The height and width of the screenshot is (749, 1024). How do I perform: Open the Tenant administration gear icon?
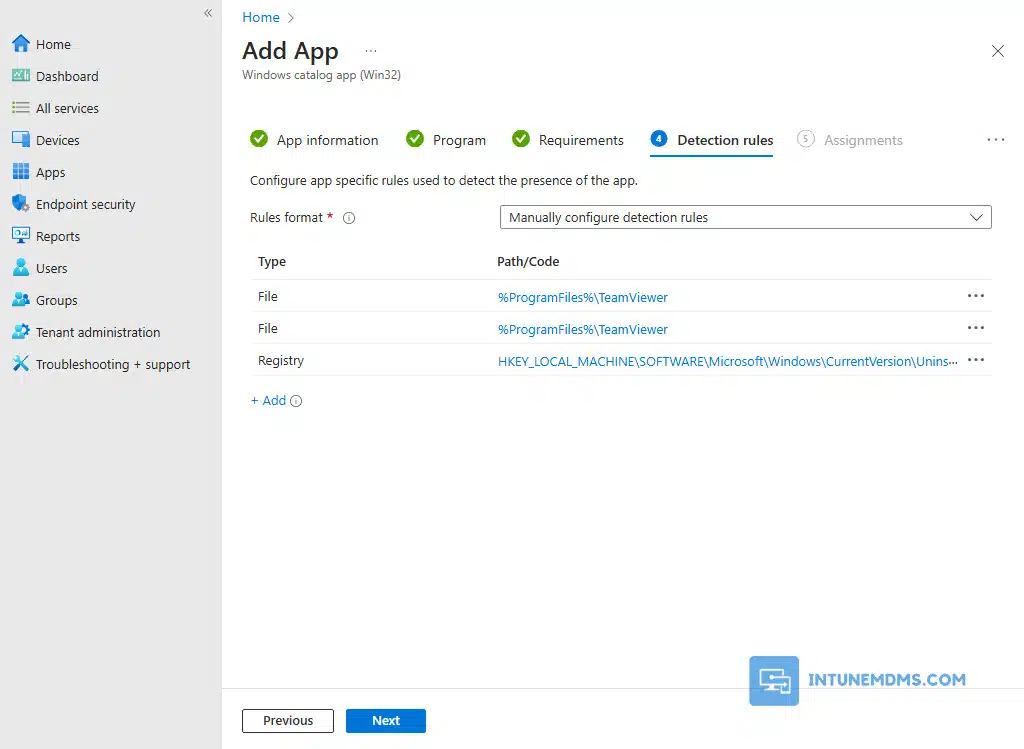(x=21, y=332)
